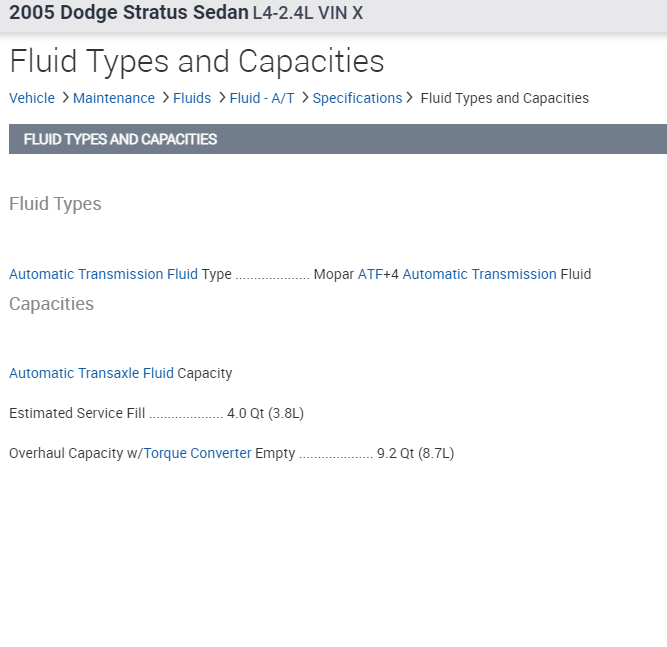Click the chevron after the Maintenance breadcrumb

click(x=165, y=98)
